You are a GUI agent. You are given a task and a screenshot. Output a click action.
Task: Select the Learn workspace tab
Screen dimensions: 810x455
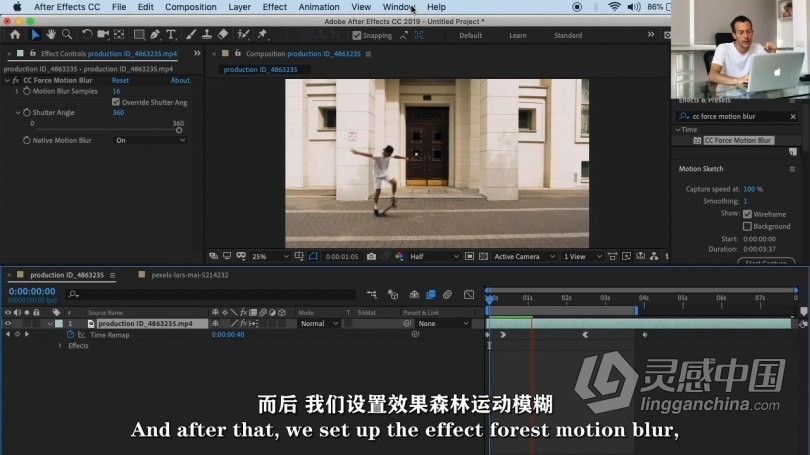click(x=518, y=35)
